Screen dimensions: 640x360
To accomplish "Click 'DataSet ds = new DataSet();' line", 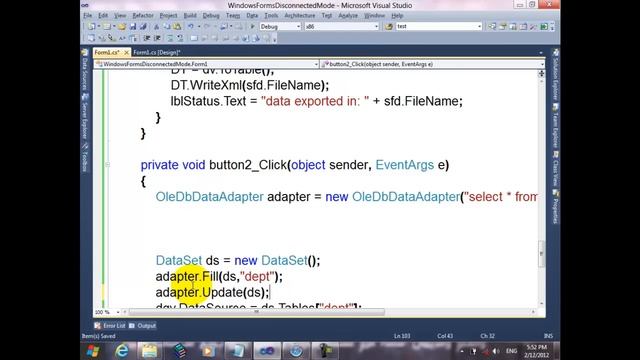I will tap(238, 260).
